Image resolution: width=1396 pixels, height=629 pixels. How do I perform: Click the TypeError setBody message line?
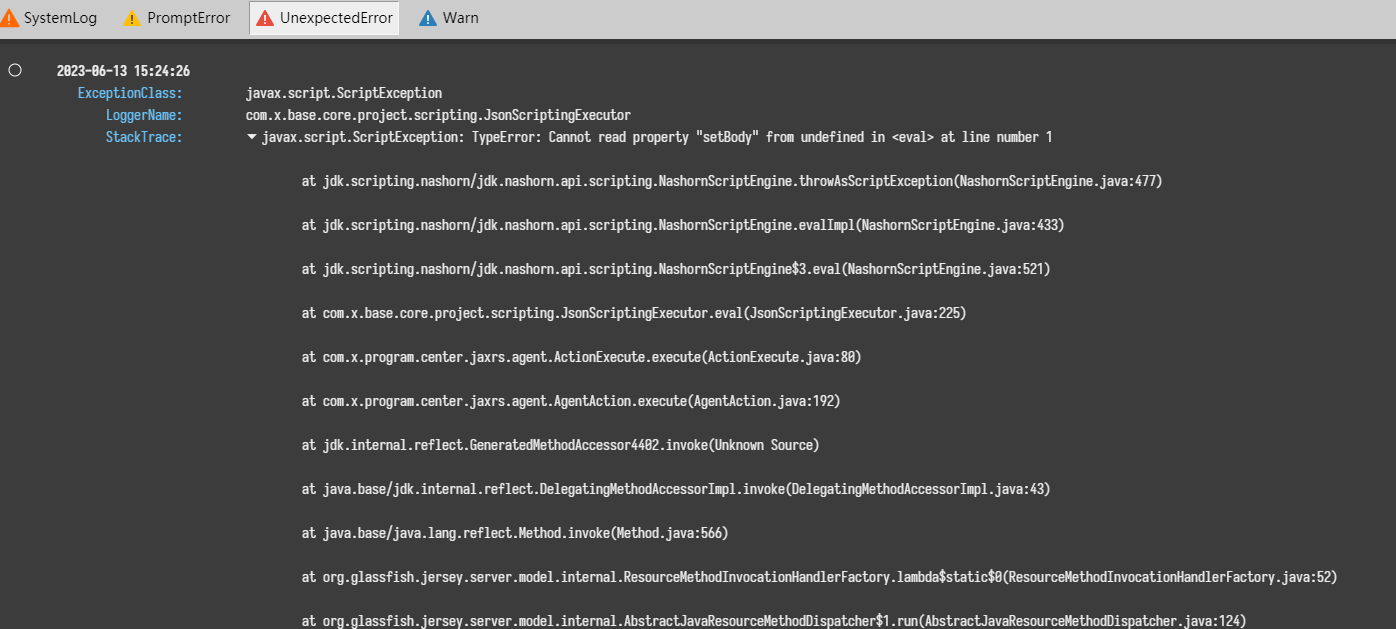tap(656, 137)
